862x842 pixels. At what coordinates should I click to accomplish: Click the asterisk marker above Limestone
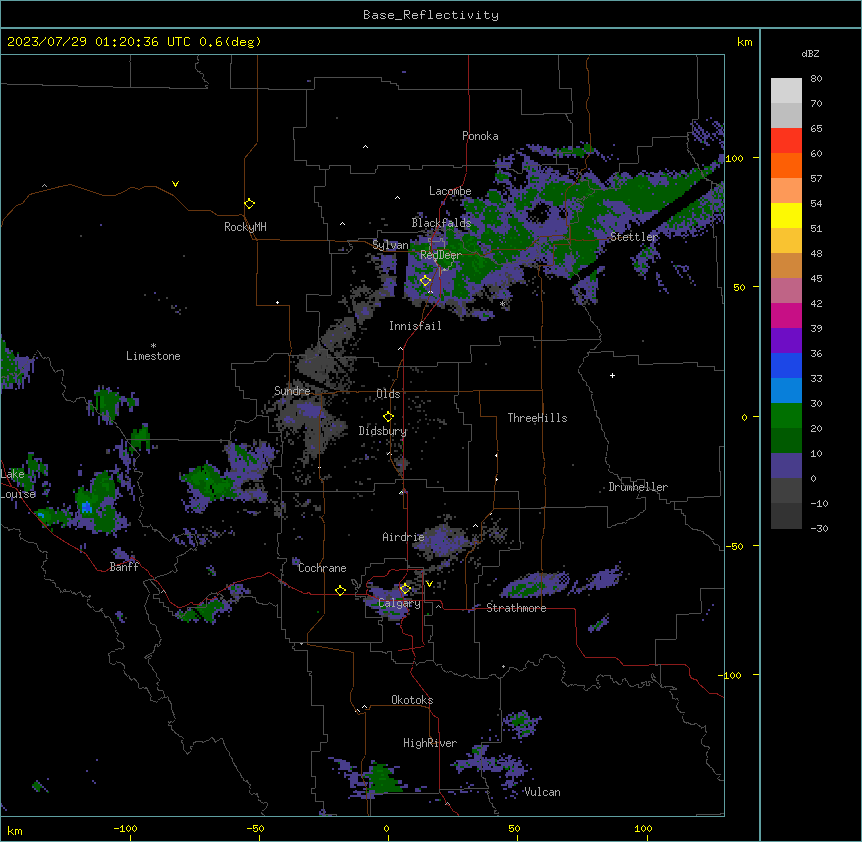pyautogui.click(x=153, y=346)
